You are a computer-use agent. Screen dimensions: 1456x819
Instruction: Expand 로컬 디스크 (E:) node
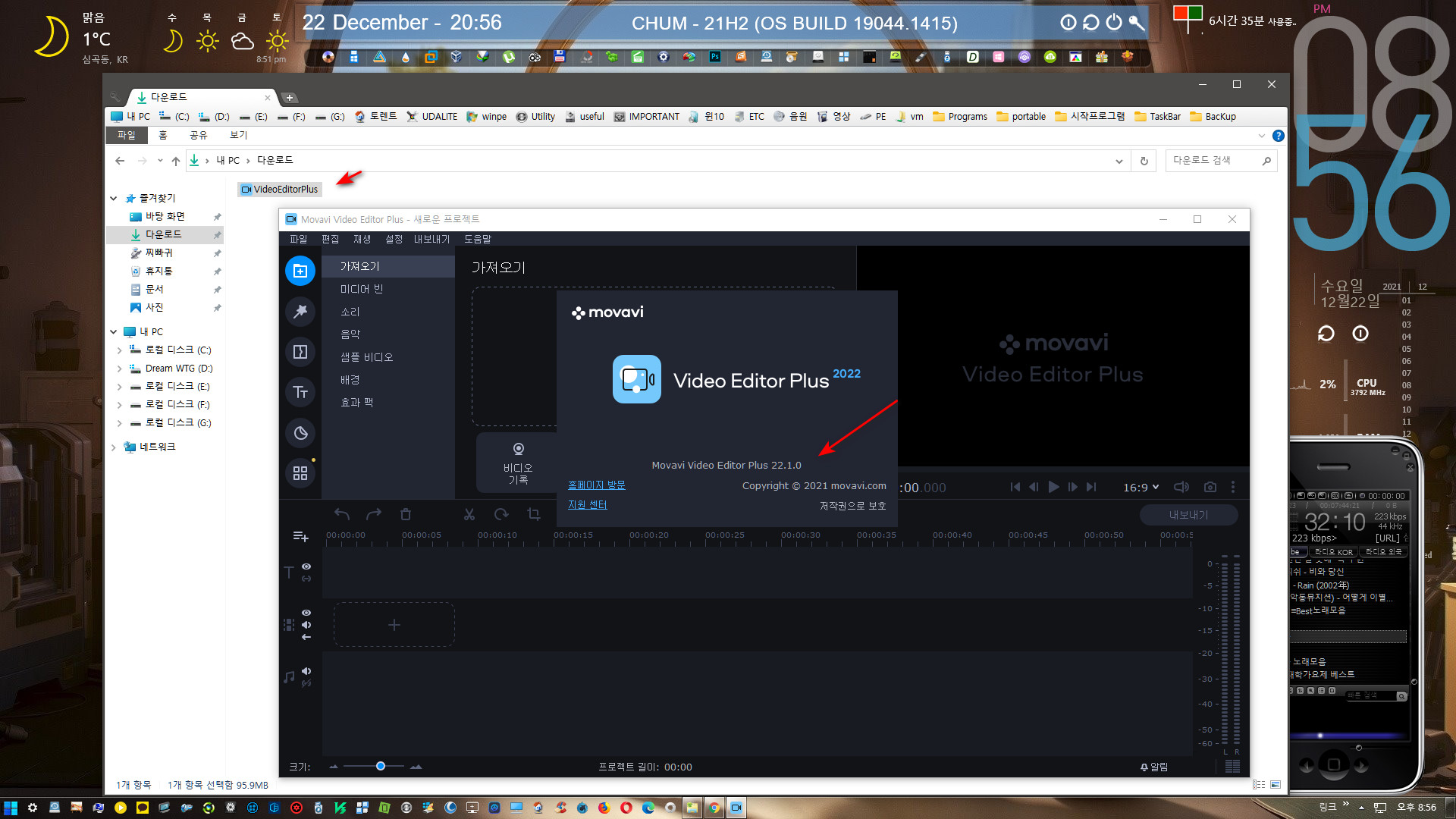pyautogui.click(x=119, y=386)
